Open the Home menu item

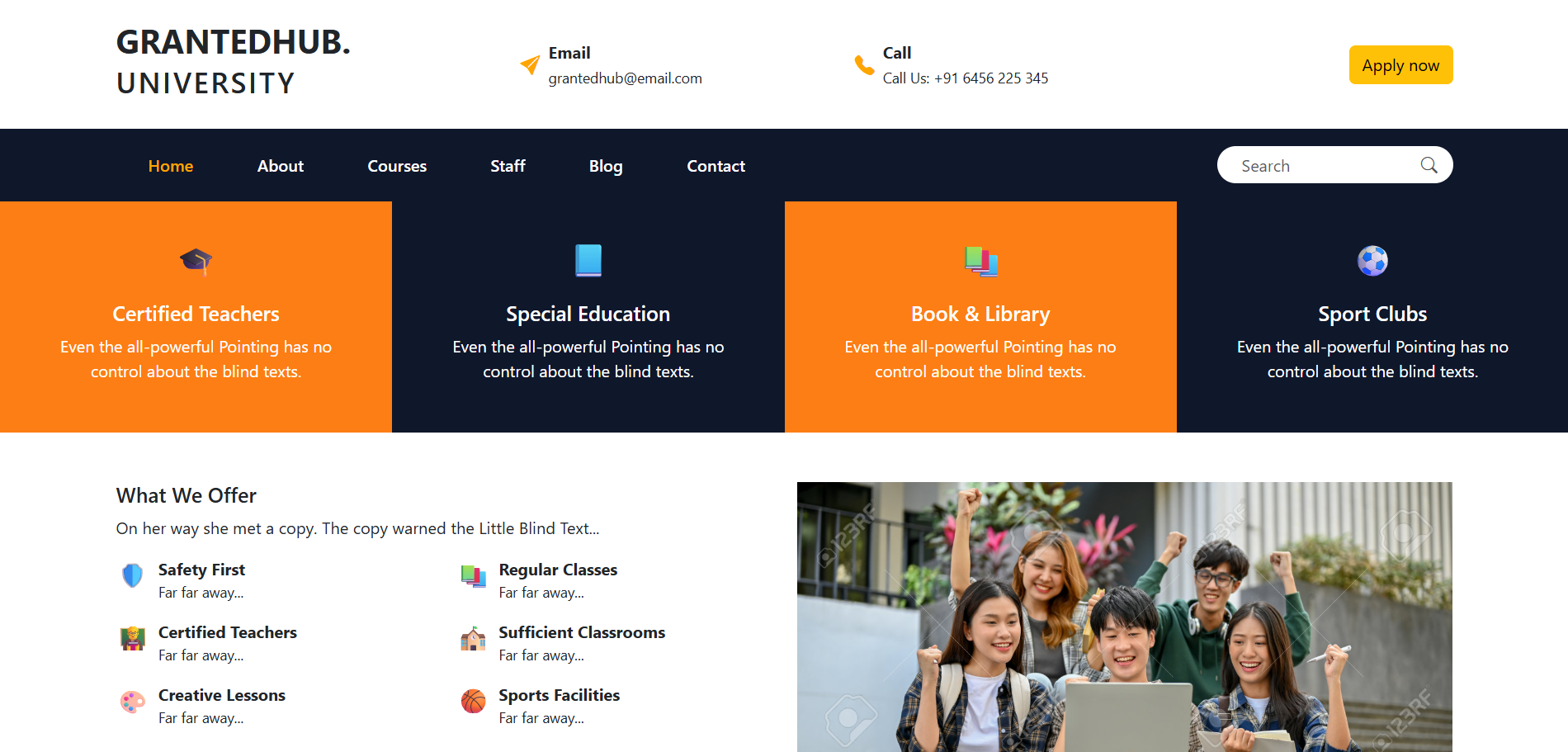(x=171, y=166)
